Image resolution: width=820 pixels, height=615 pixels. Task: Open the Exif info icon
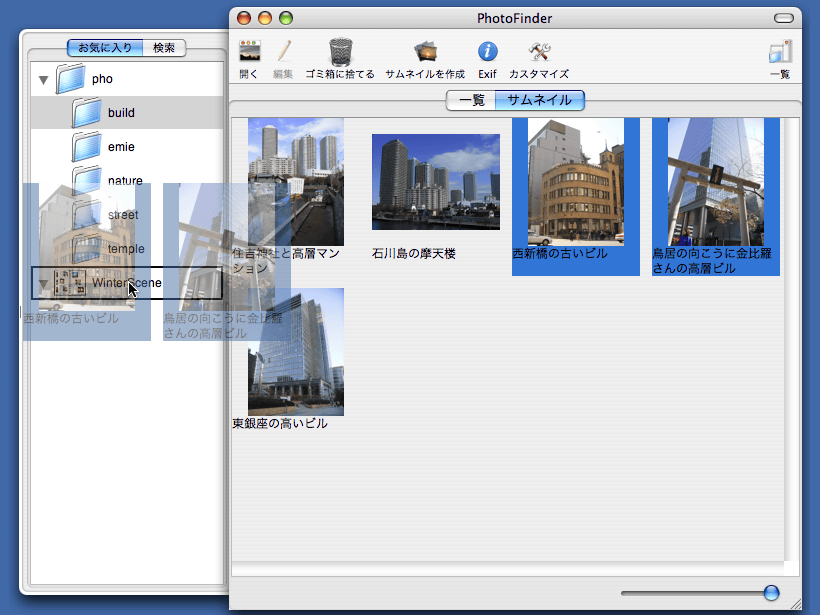click(487, 51)
